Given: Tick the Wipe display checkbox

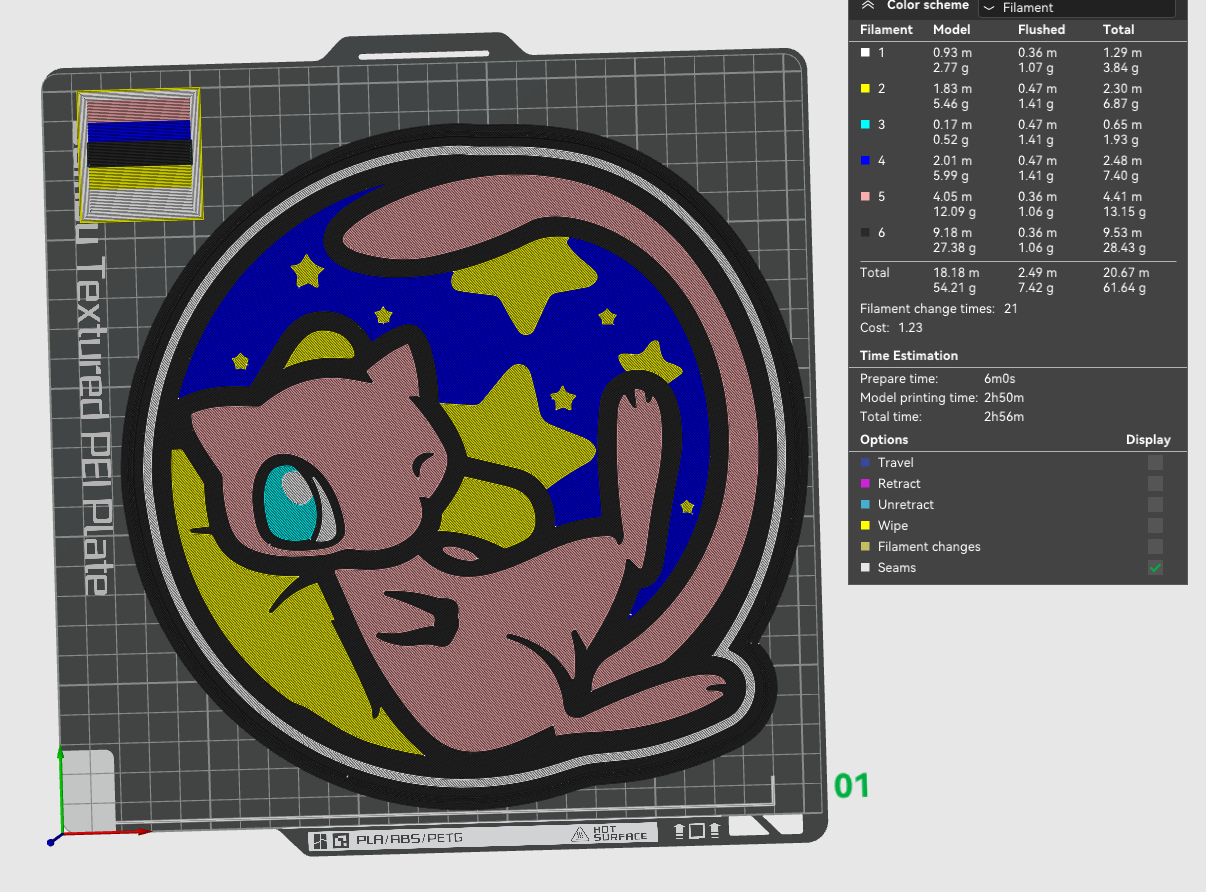Looking at the screenshot, I should click(x=1155, y=526).
